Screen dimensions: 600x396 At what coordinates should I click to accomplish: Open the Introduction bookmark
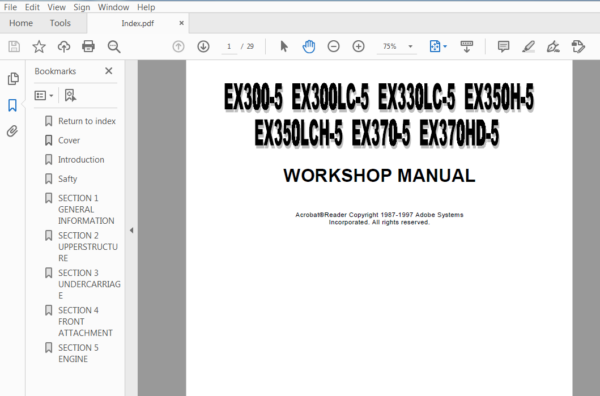pyautogui.click(x=81, y=160)
